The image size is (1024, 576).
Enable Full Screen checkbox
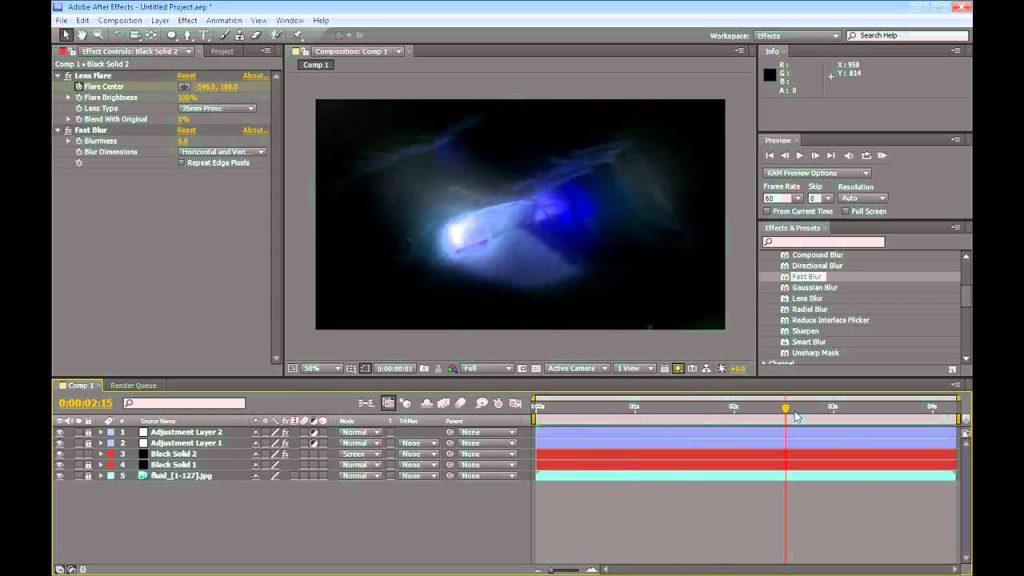pyautogui.click(x=846, y=212)
